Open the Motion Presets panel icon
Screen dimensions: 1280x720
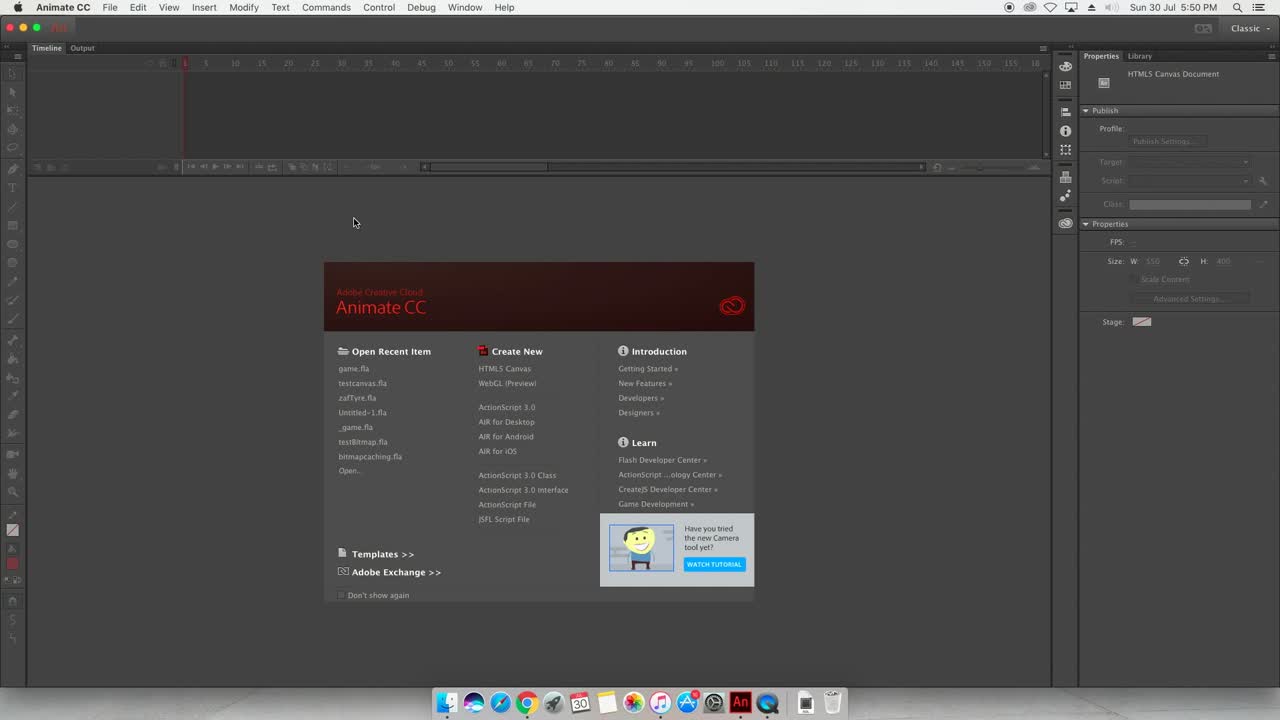click(1066, 196)
